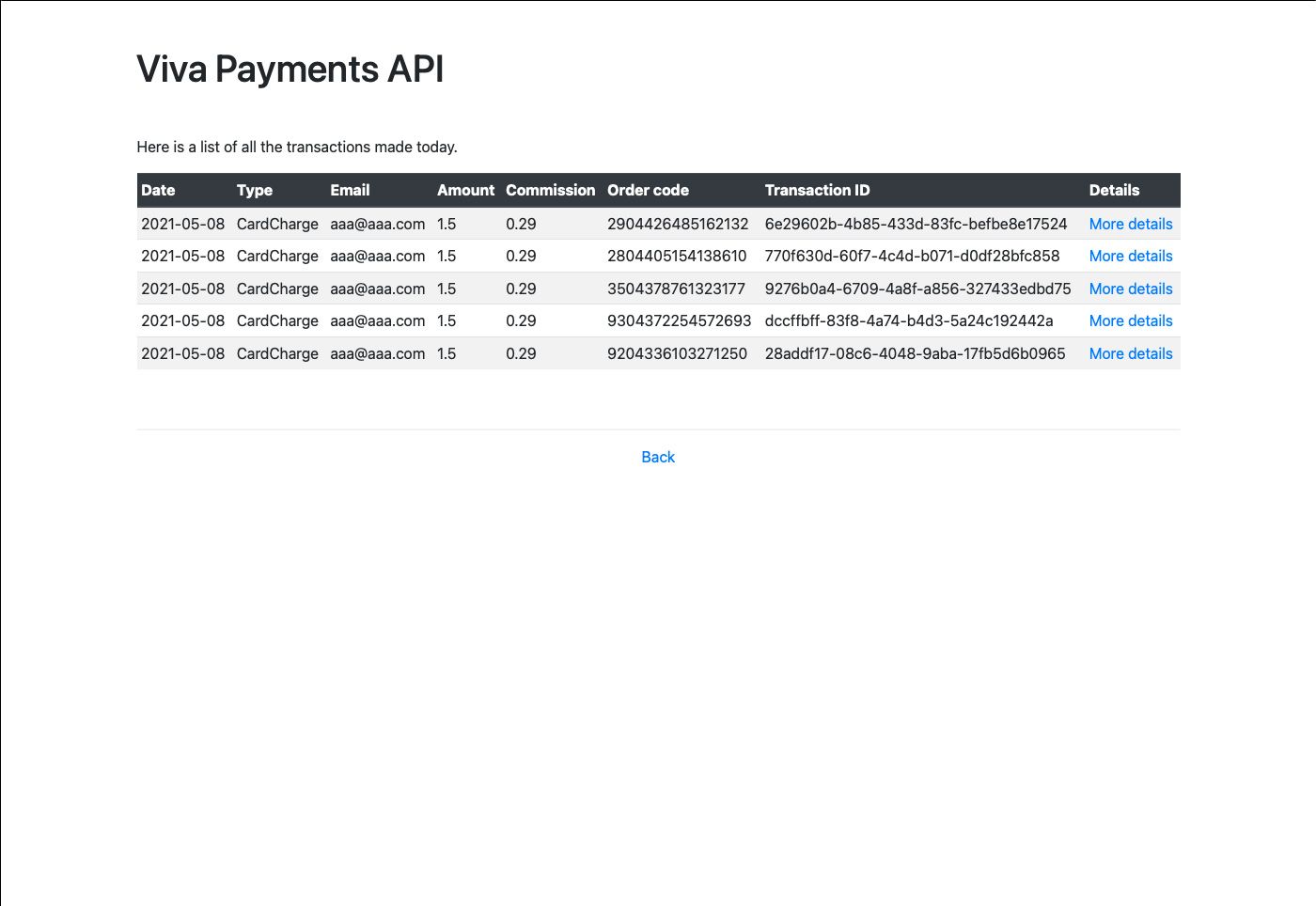Click aaa@aaa.com in the 9276b0a4 transaction row
Image resolution: width=1316 pixels, height=906 pixels.
click(378, 289)
